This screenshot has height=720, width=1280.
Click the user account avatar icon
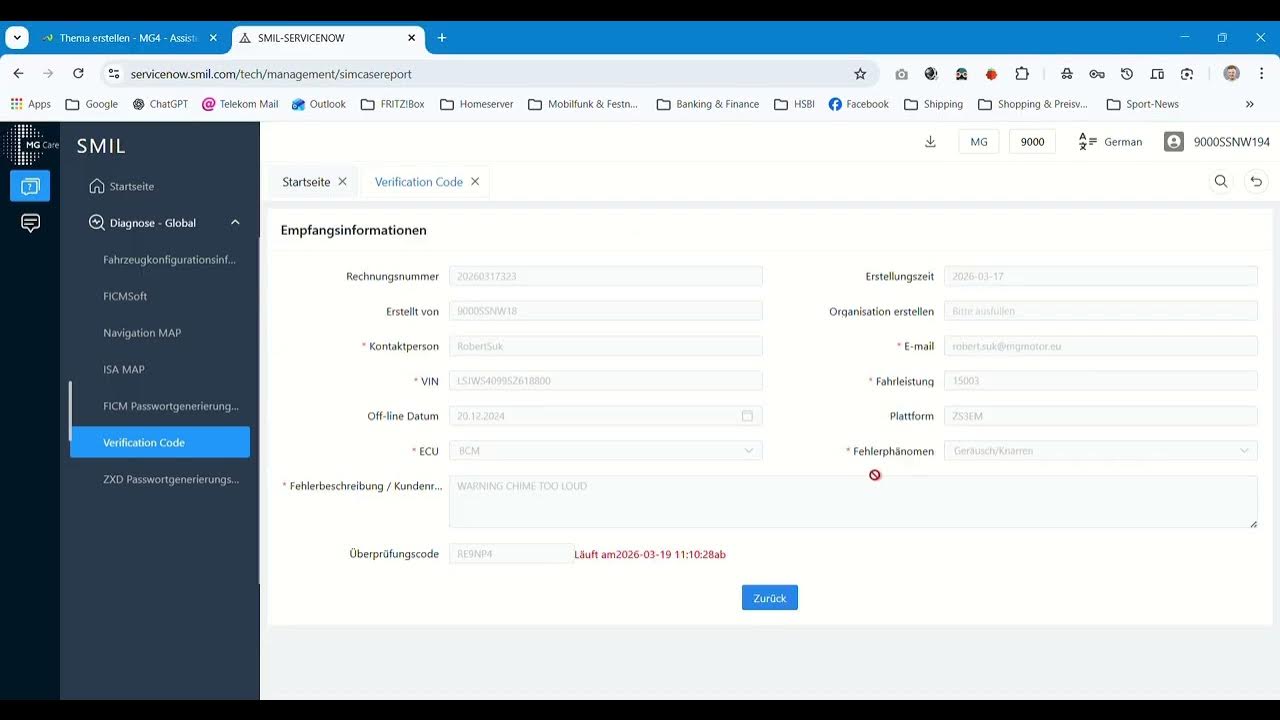(1174, 142)
